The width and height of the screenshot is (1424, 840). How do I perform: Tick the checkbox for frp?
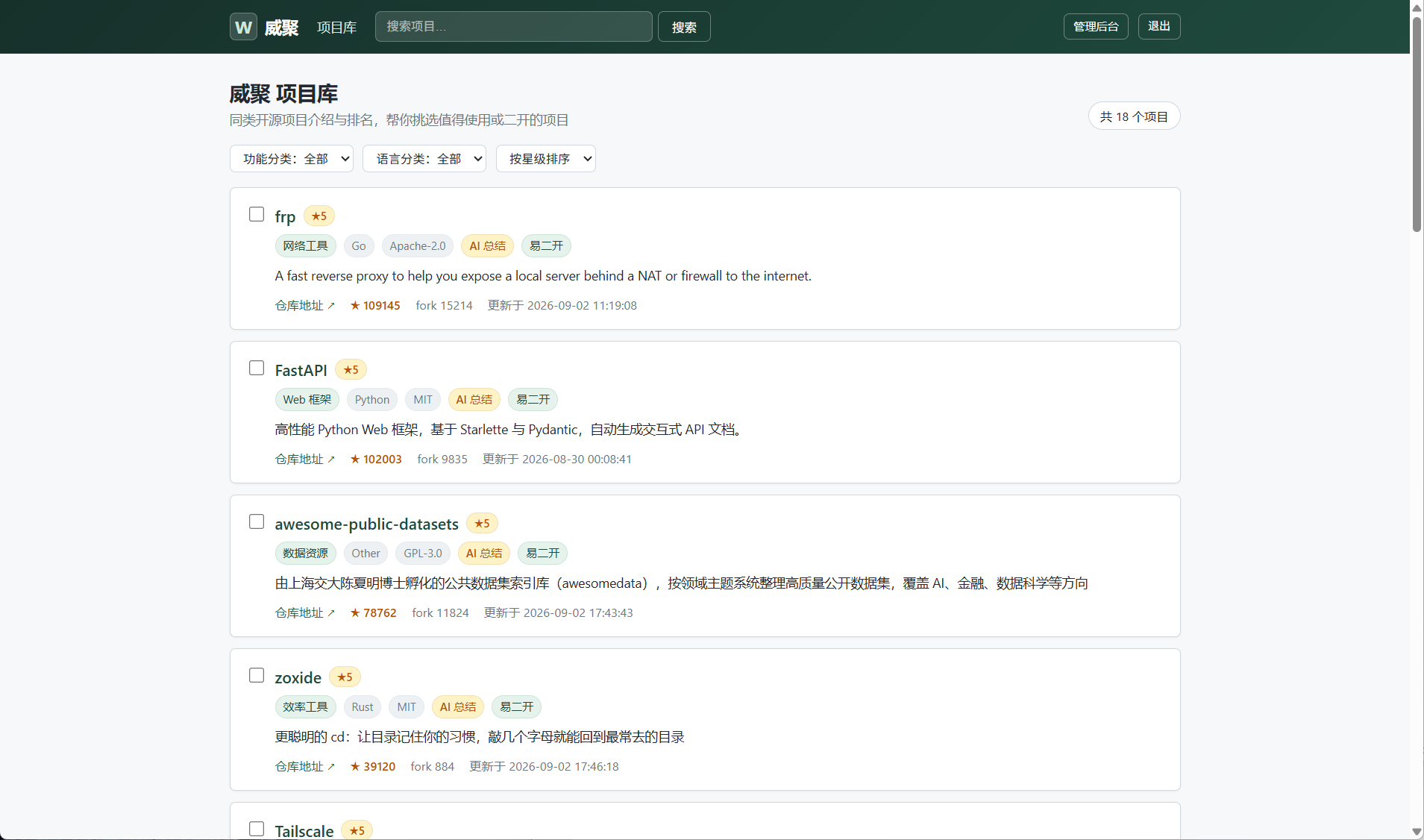[x=257, y=215]
